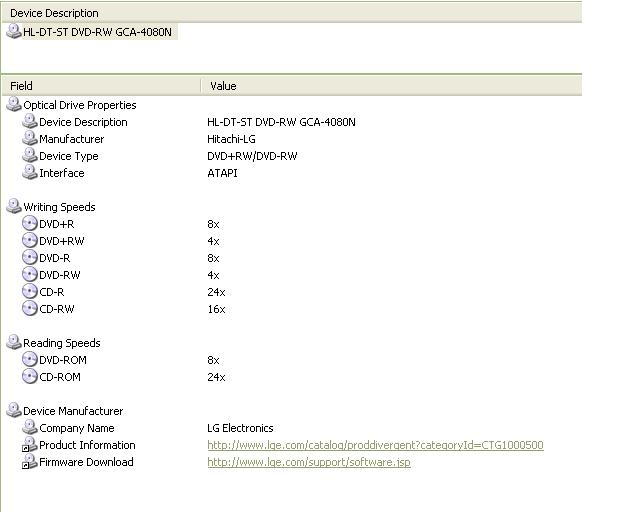
Task: Select the Interface ATAPI row
Action: pos(292,173)
